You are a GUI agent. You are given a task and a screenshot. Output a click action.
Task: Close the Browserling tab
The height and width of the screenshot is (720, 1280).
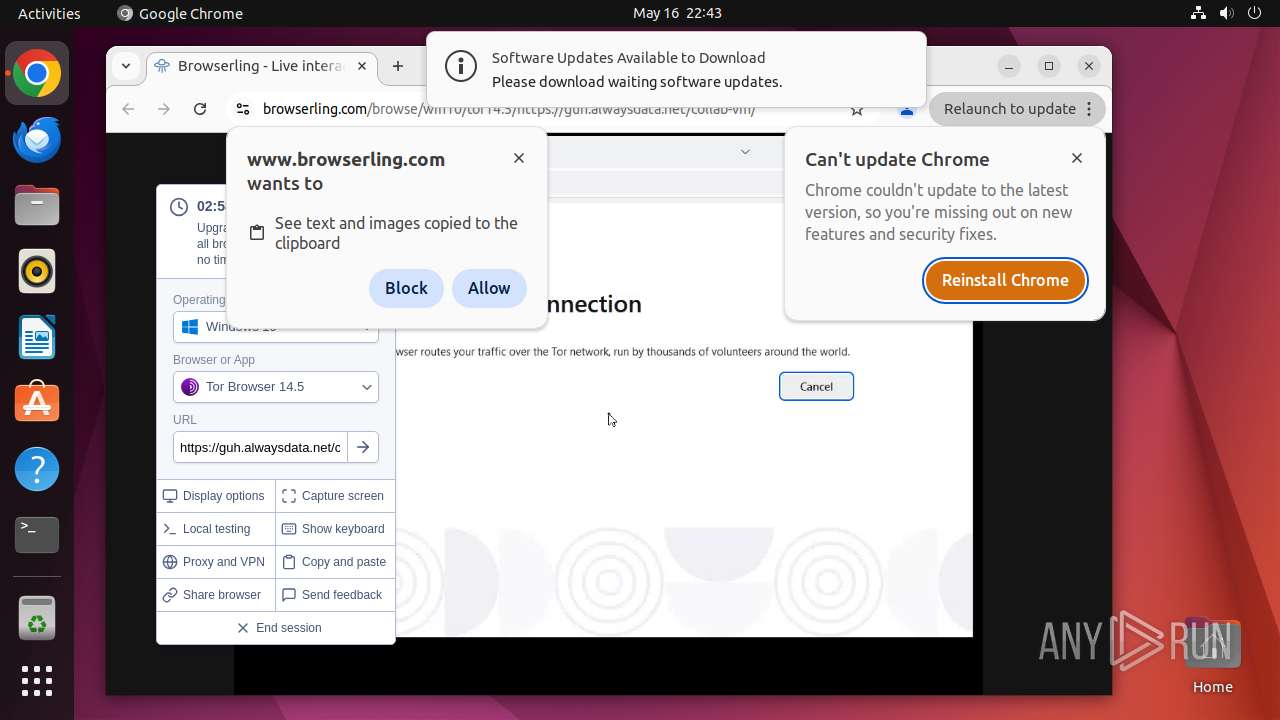click(362, 66)
